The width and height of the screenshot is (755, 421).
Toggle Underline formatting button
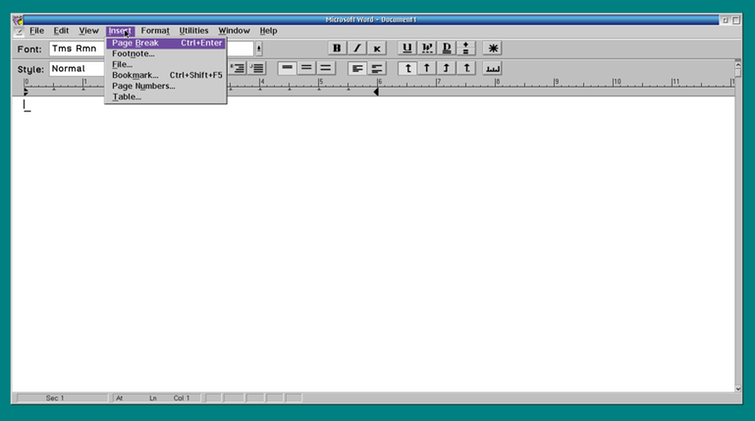[407, 48]
